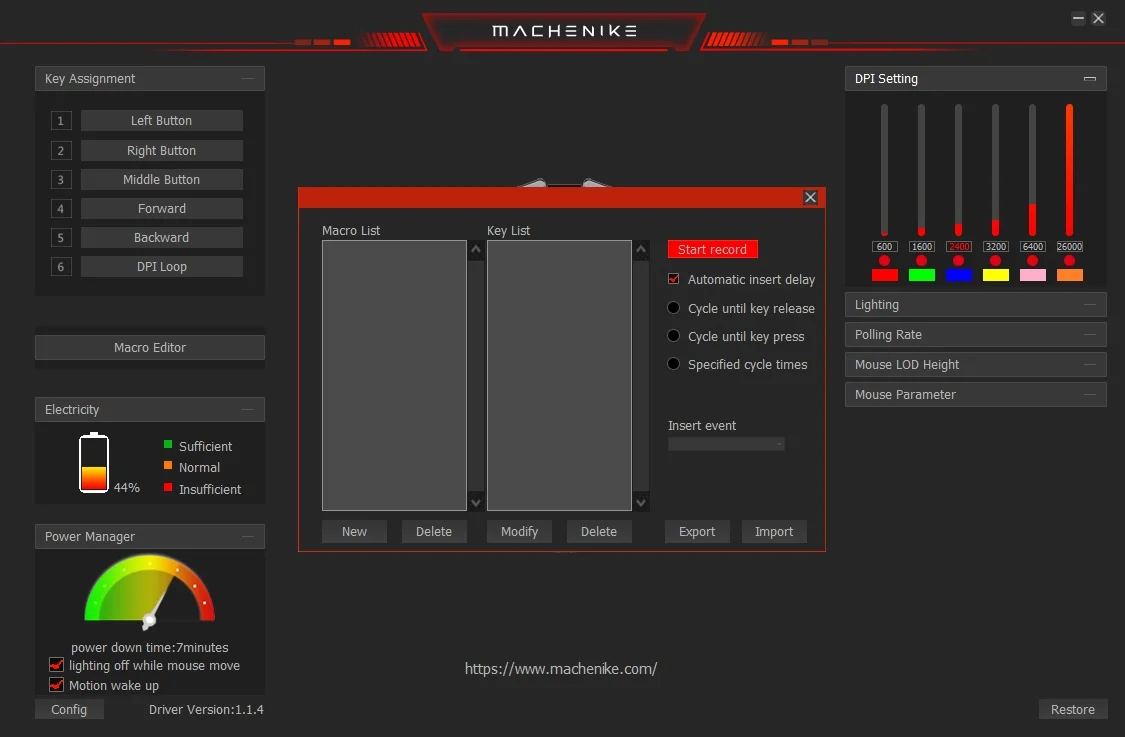The width and height of the screenshot is (1125, 737).
Task: Collapse the DPI Setting panel
Action: pyautogui.click(x=1089, y=79)
